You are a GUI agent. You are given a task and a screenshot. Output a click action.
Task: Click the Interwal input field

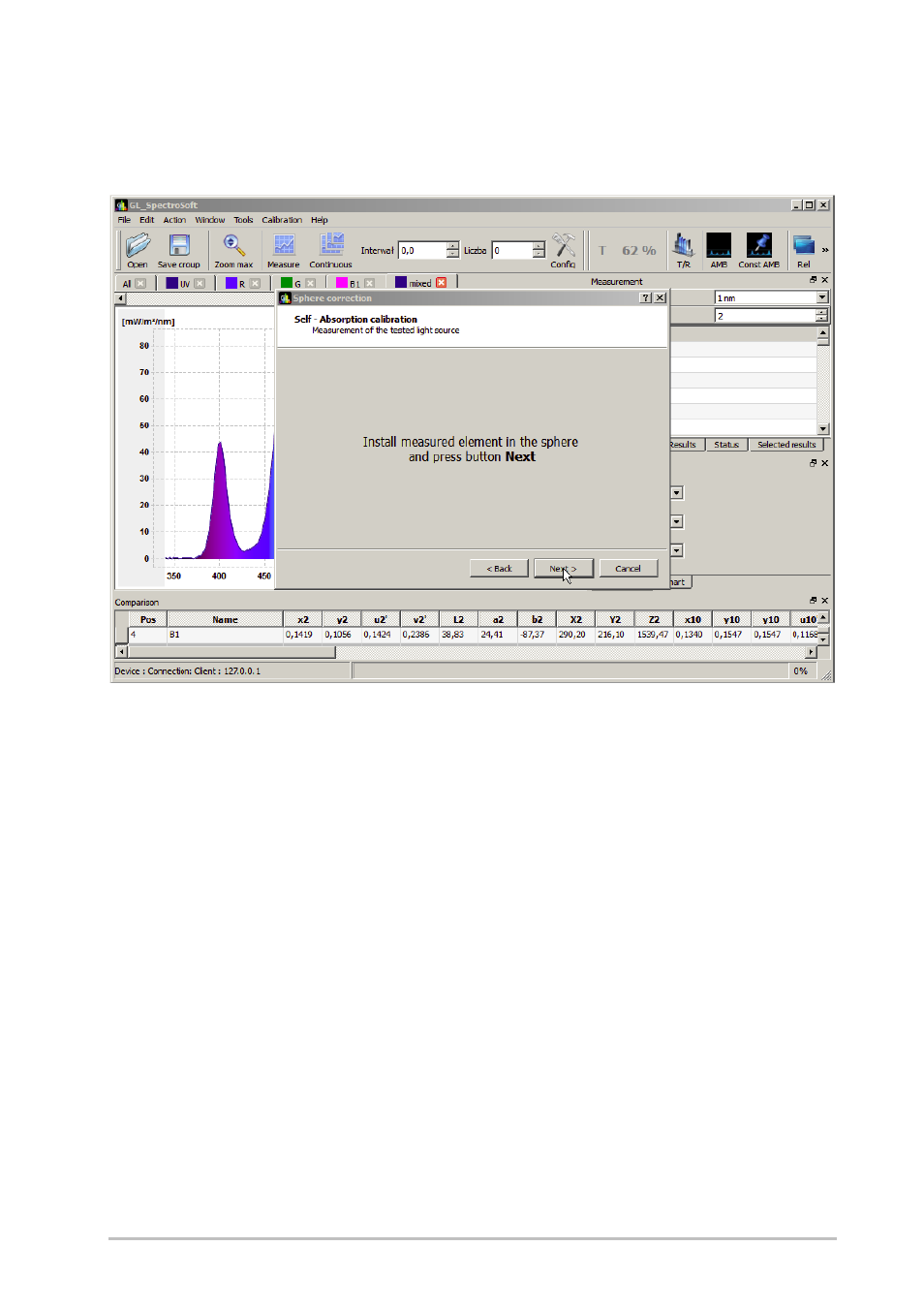click(x=422, y=250)
